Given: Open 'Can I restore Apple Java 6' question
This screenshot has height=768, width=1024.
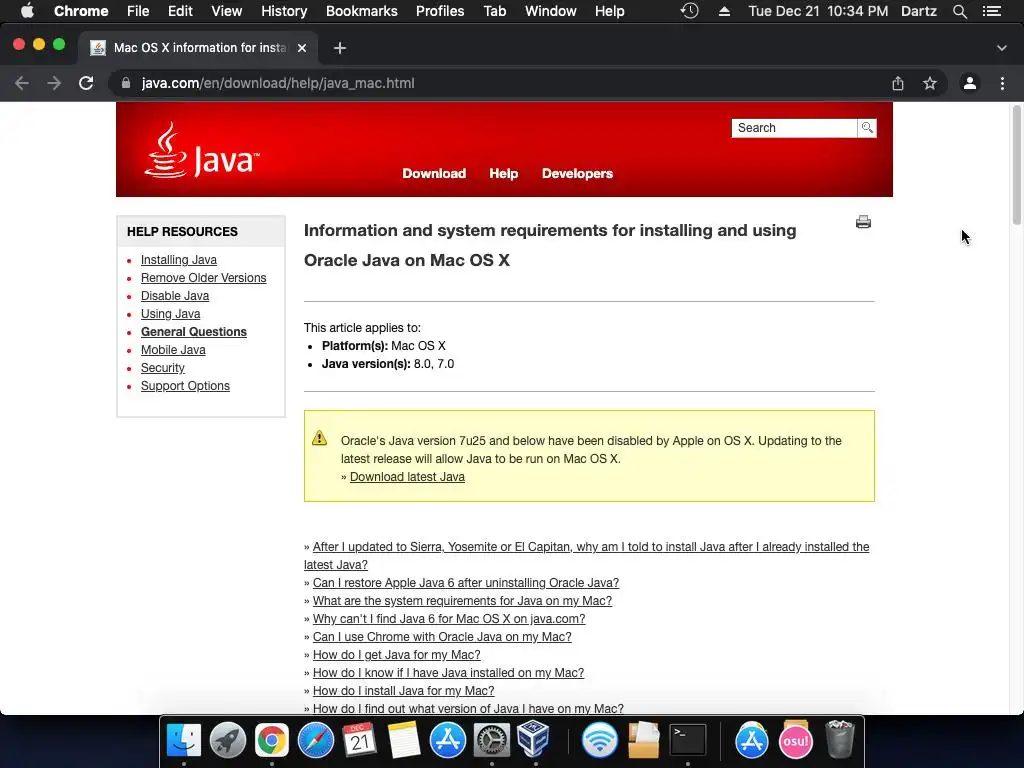Looking at the screenshot, I should (x=466, y=583).
